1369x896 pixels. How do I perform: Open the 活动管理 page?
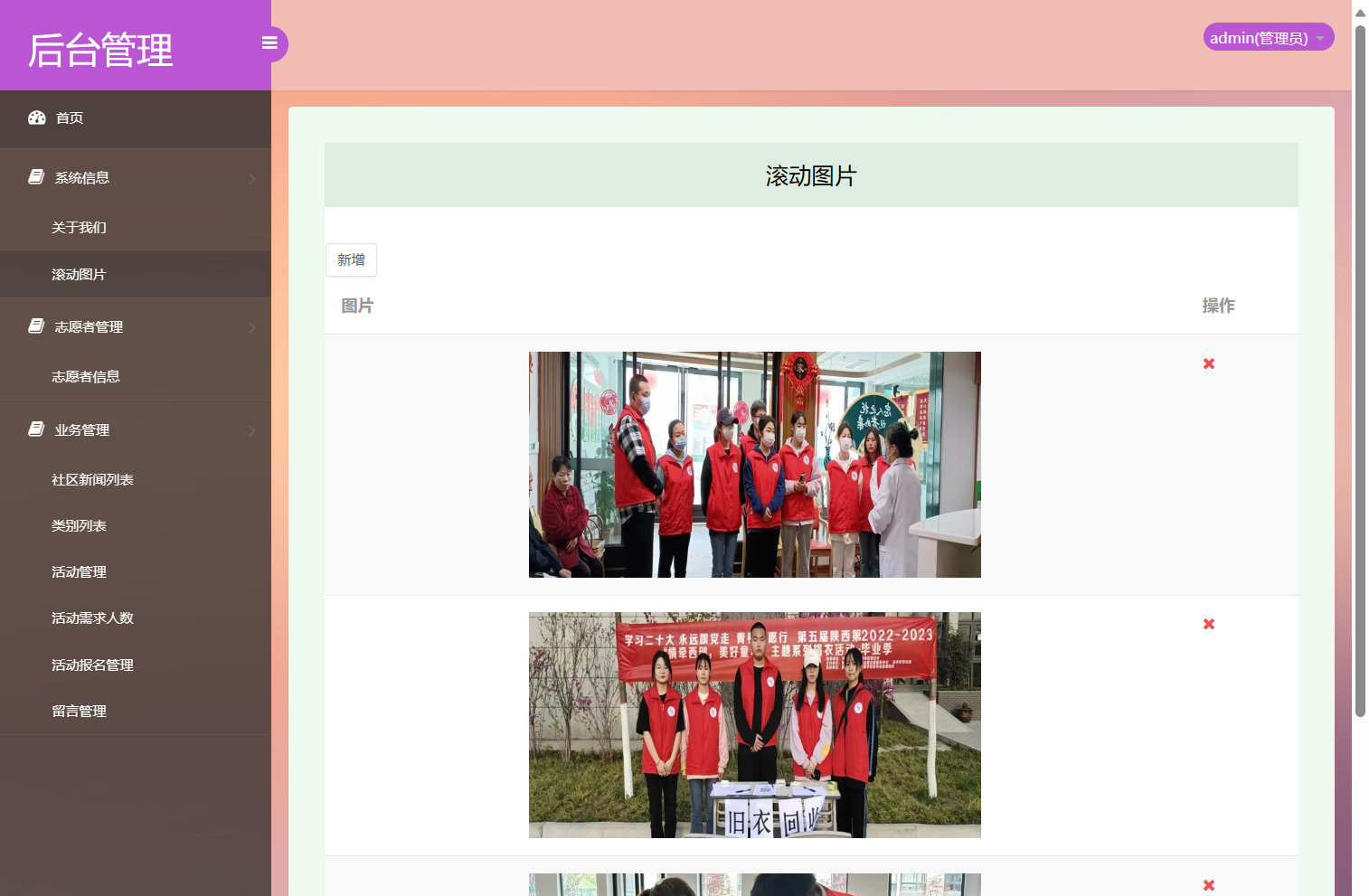[x=79, y=571]
